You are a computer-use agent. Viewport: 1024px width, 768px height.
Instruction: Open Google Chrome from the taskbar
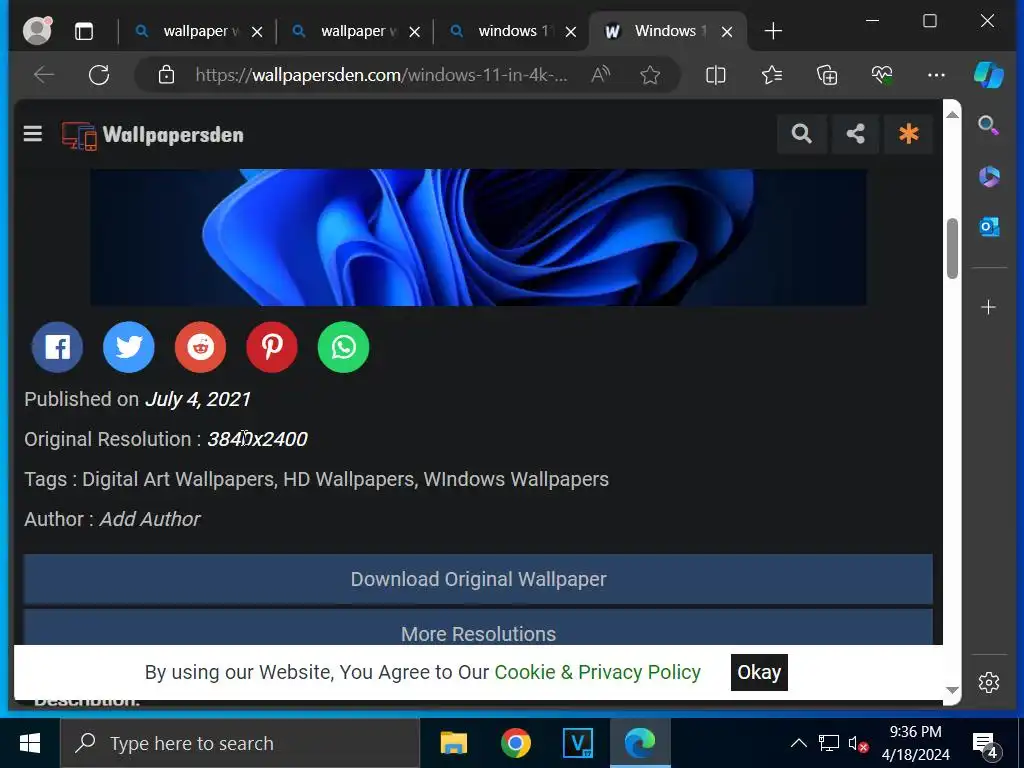[516, 743]
